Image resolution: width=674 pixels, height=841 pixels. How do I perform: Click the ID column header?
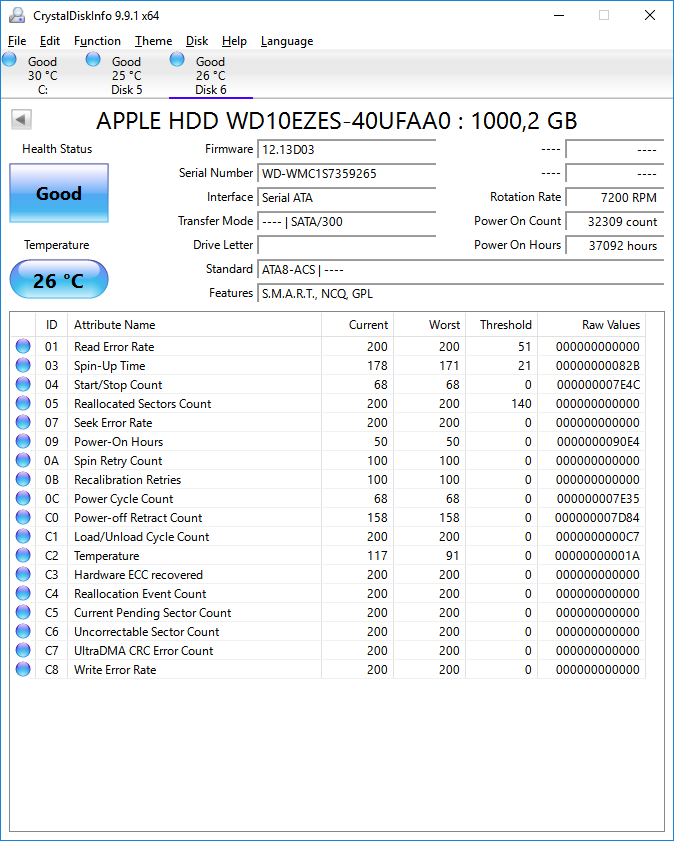51,324
